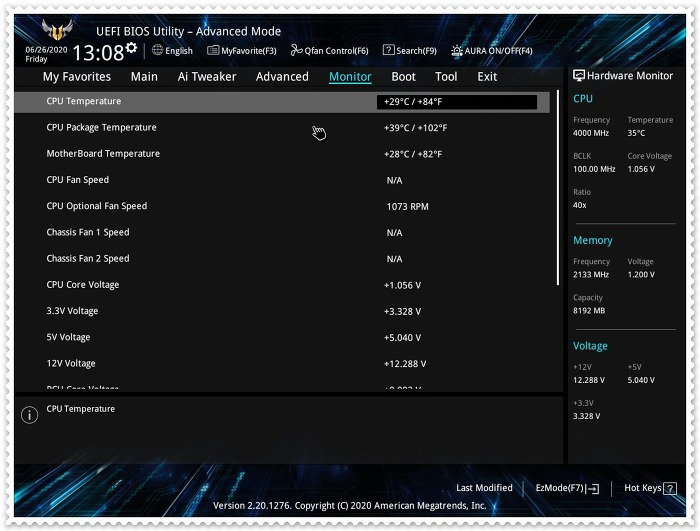Viewport: 700px width, 531px height.
Task: Switch to EzMode(F7)
Action: [567, 488]
